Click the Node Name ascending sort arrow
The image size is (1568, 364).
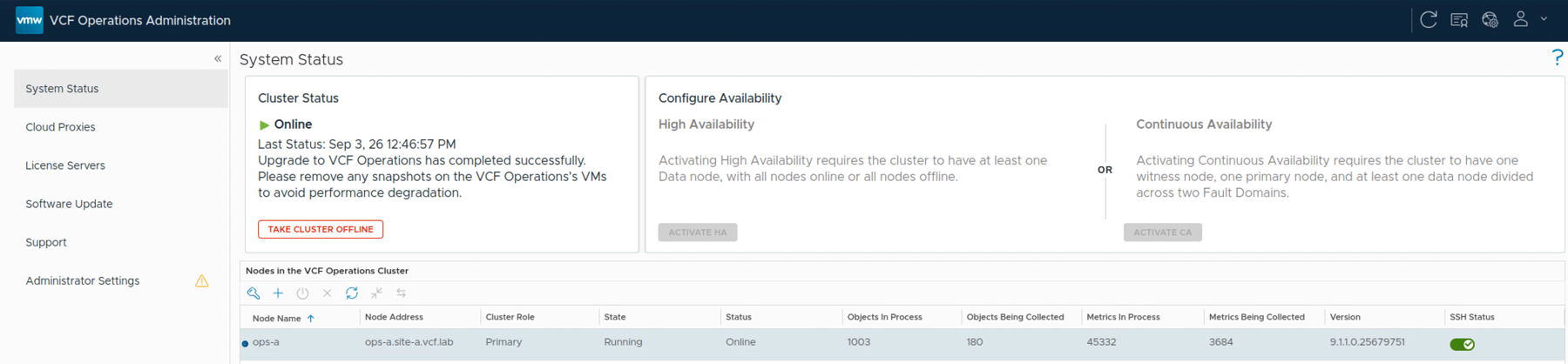310,319
